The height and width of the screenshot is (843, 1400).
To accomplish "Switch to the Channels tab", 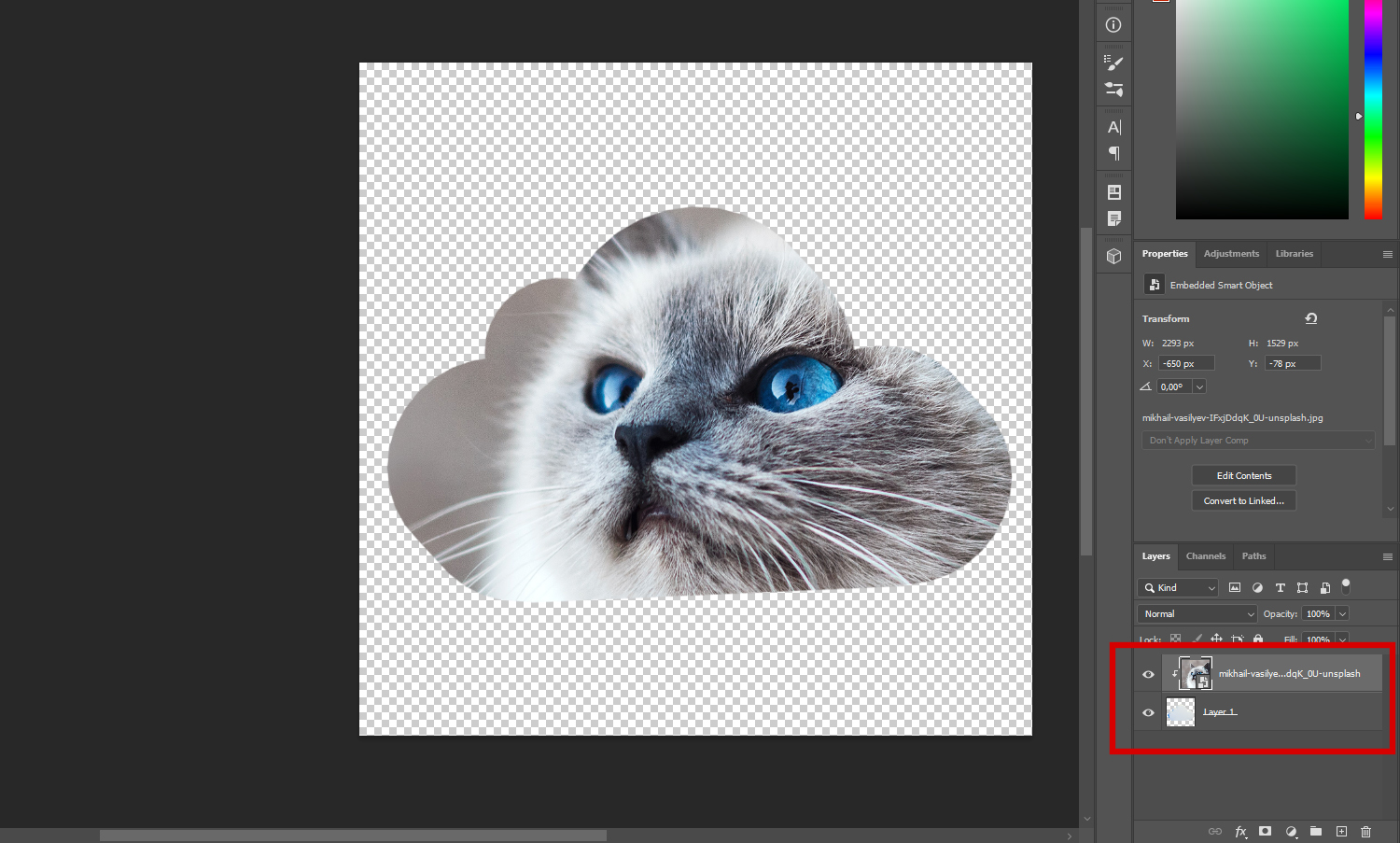I will click(x=1205, y=556).
